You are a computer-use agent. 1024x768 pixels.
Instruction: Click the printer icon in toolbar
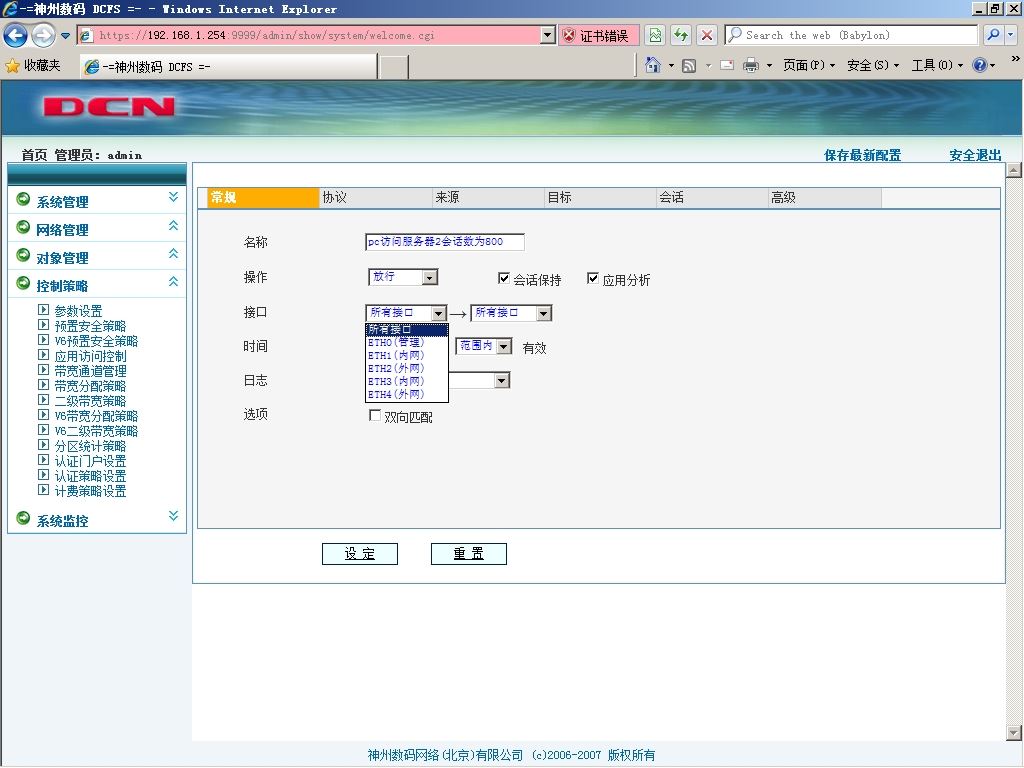tap(751, 65)
